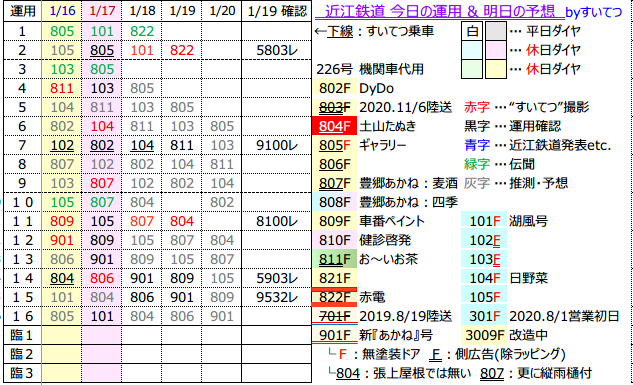Select the 1/18 column header
The height and width of the screenshot is (385, 633).
point(142,11)
